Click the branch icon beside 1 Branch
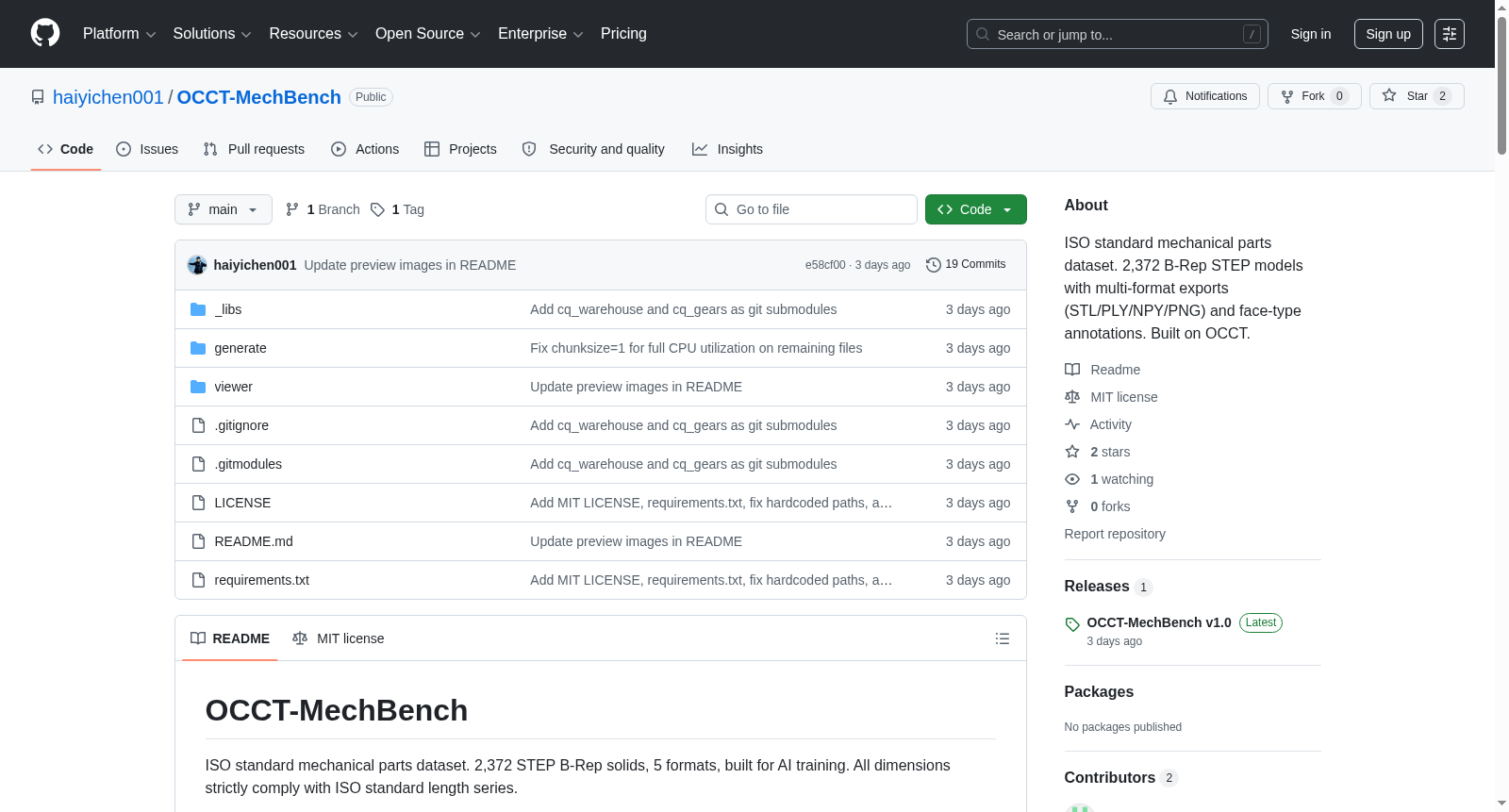The width and height of the screenshot is (1509, 812). (x=292, y=209)
